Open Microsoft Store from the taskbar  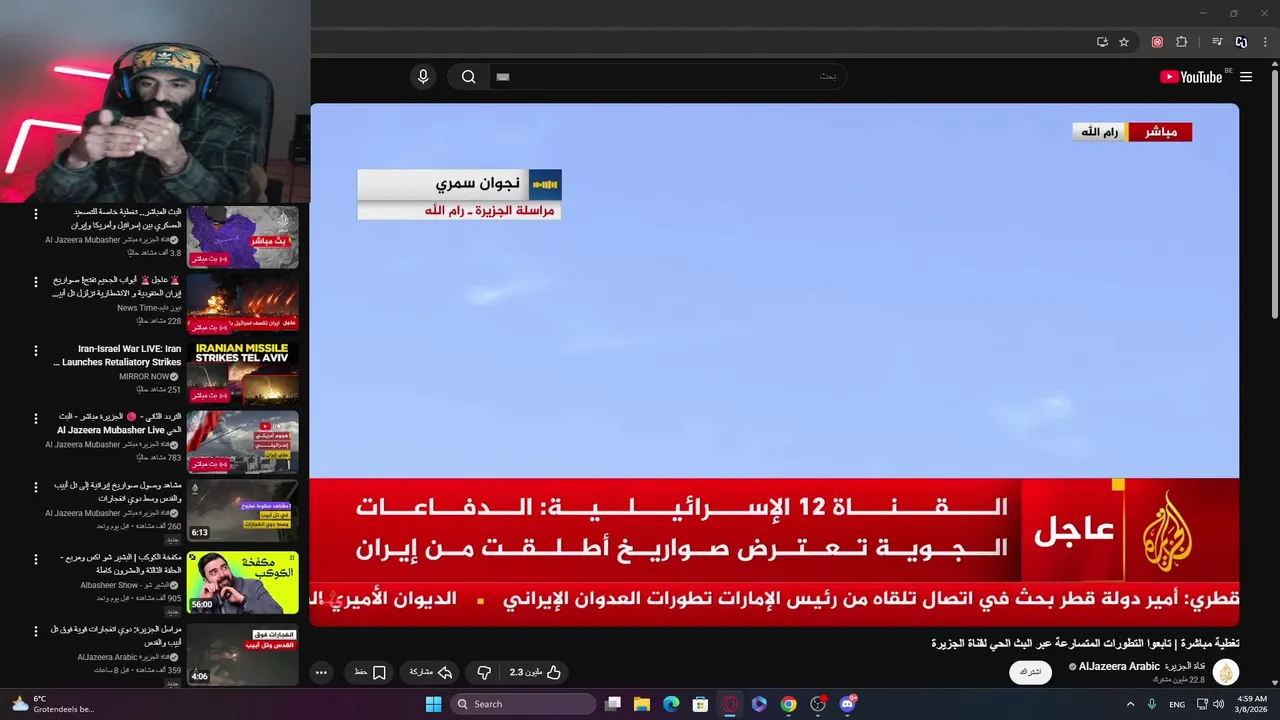coord(700,704)
